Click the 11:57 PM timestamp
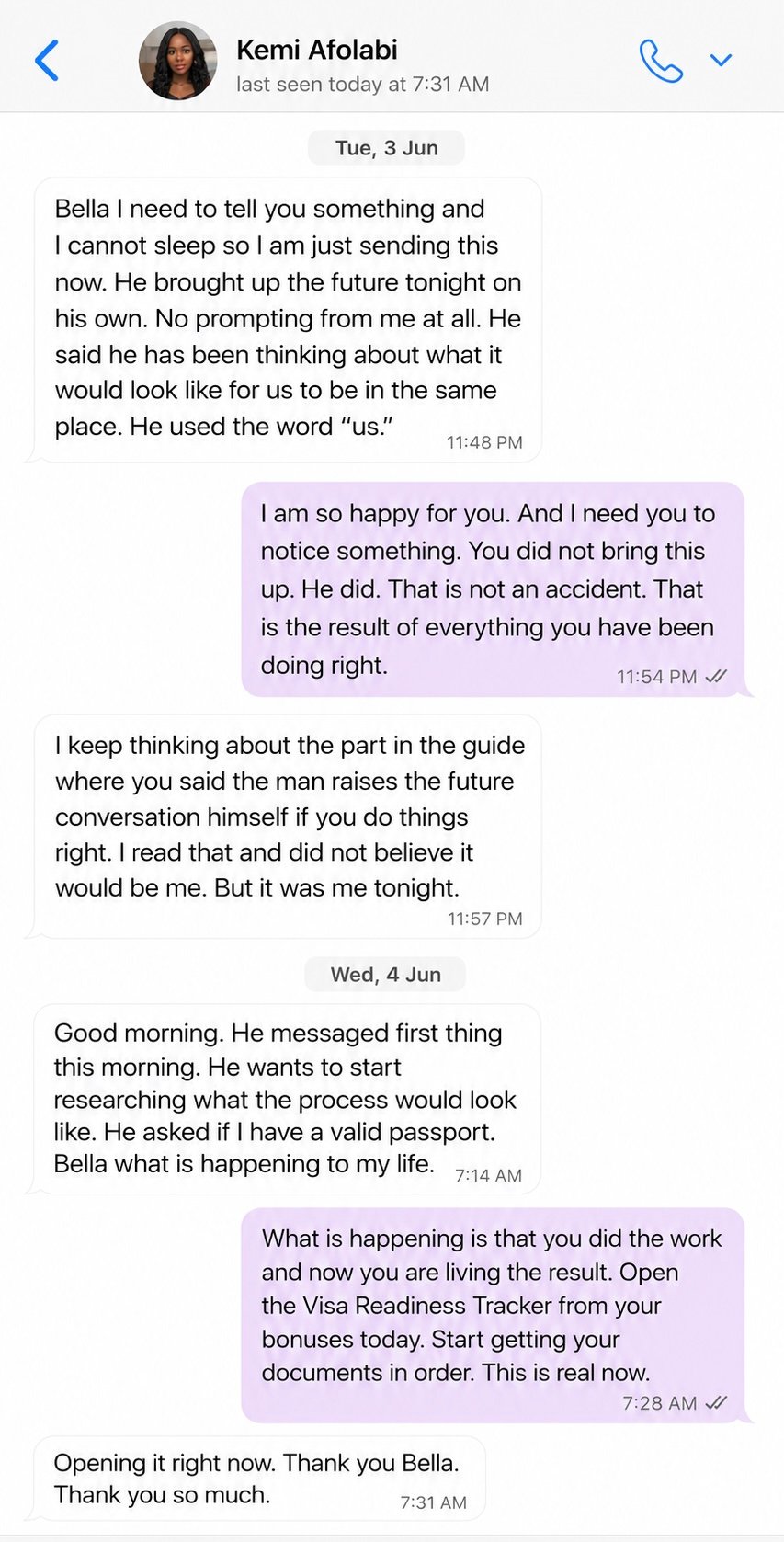This screenshot has width=784, height=1542. (484, 919)
